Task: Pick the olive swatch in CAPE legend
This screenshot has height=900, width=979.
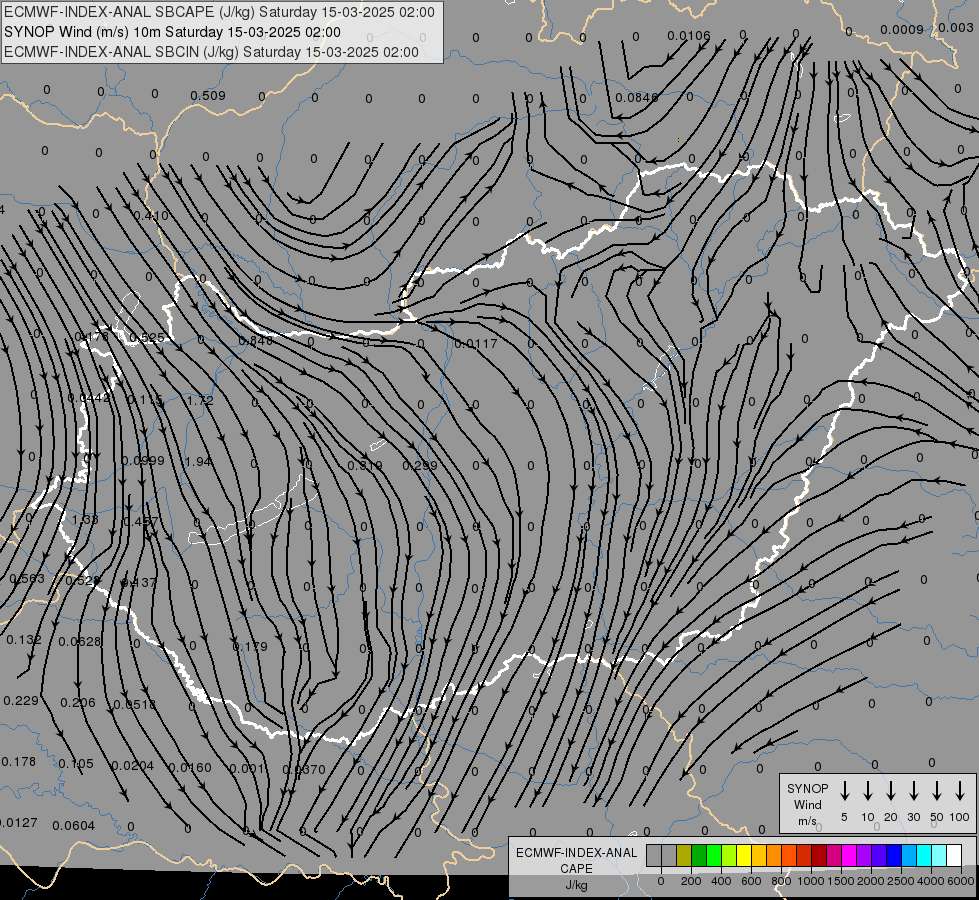Action: pos(684,855)
